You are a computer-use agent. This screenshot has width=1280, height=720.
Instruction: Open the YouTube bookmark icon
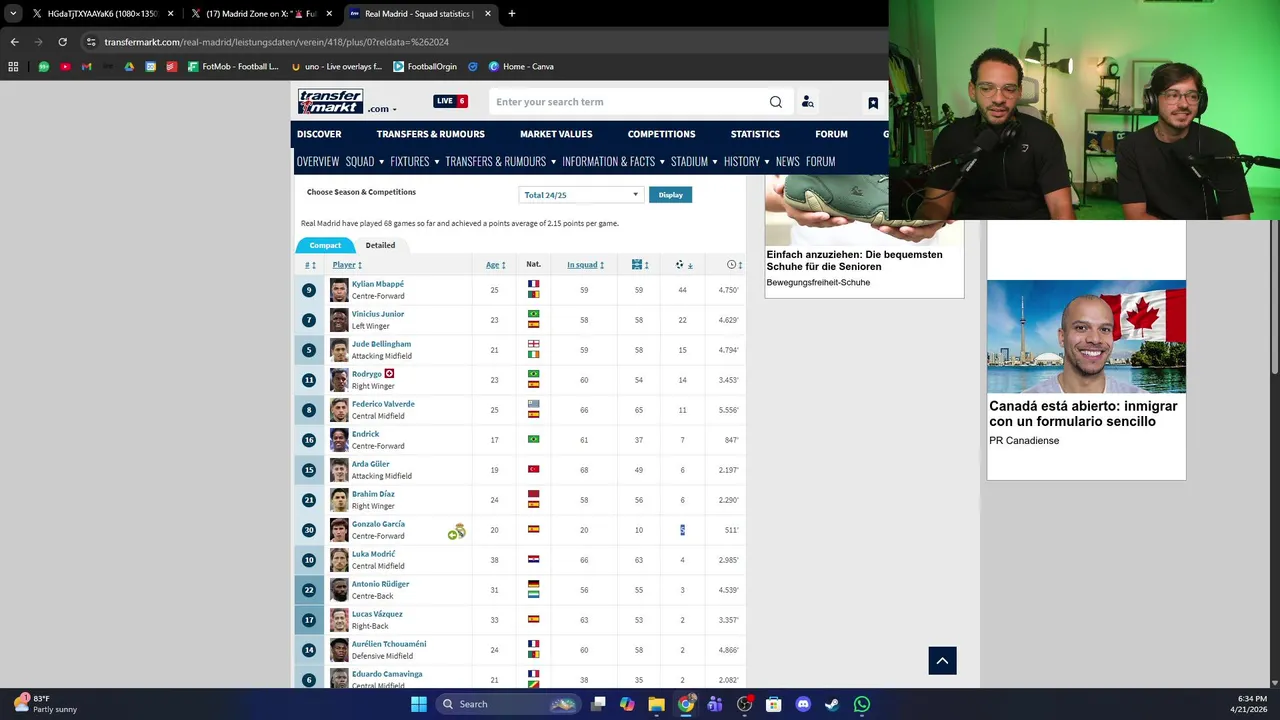65,67
